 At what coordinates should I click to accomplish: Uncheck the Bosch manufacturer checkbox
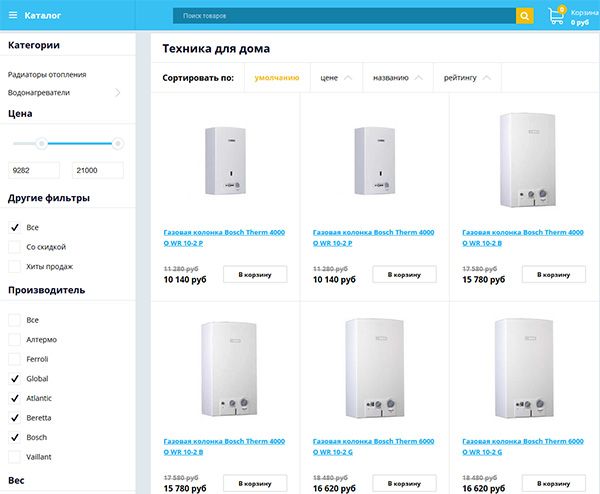coord(15,437)
